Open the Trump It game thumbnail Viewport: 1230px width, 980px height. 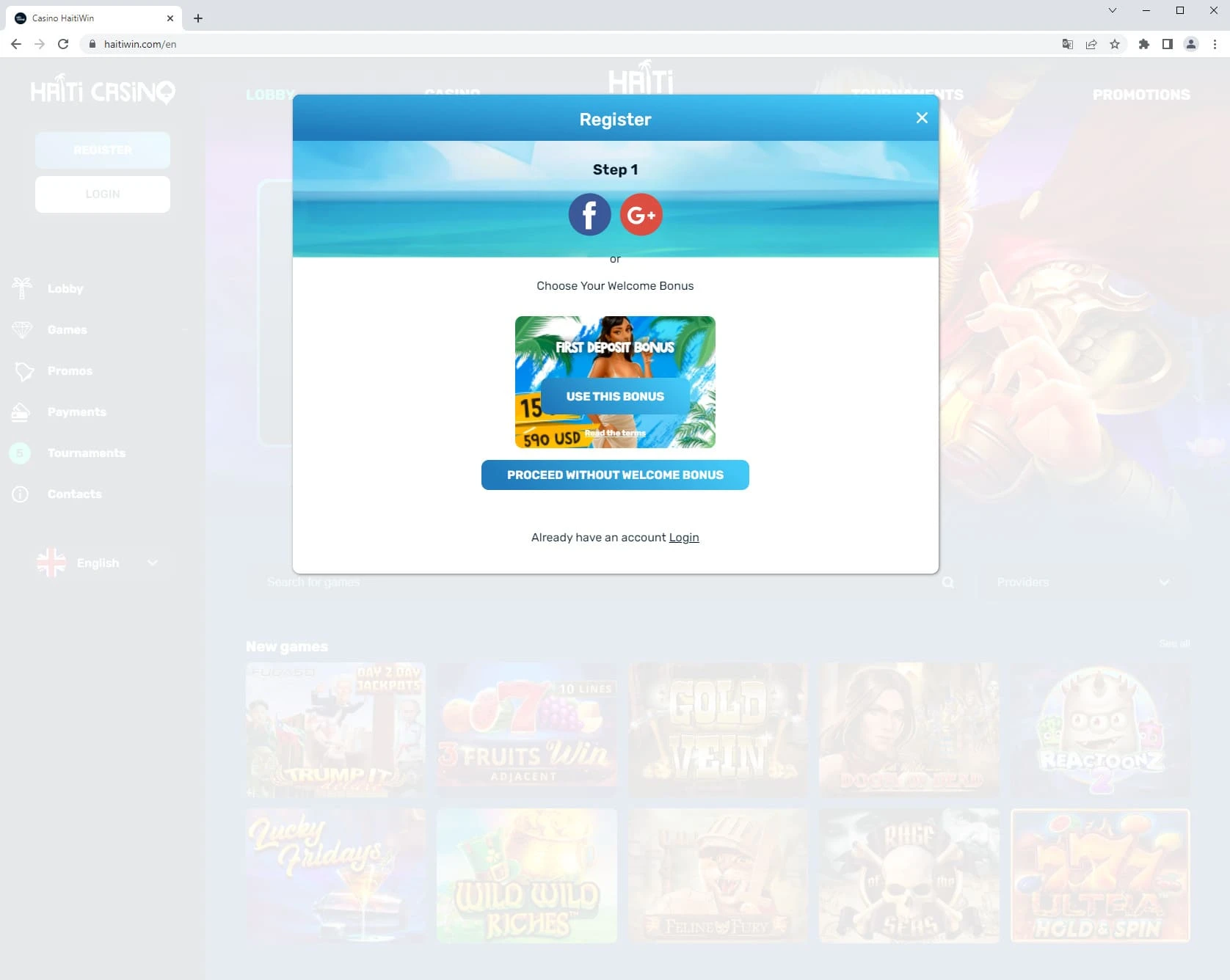tap(335, 730)
